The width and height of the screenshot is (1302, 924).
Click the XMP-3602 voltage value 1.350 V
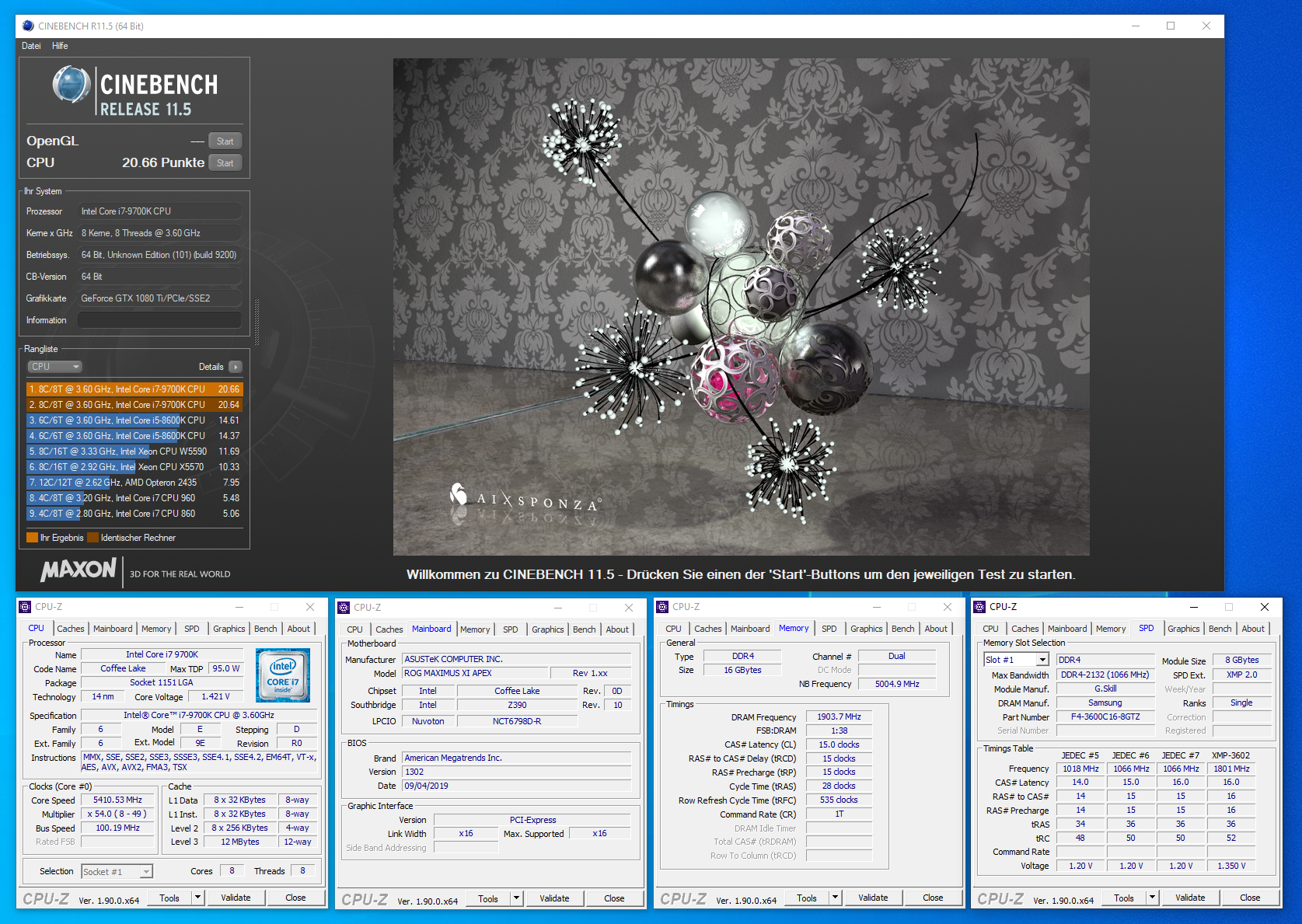[x=1231, y=866]
